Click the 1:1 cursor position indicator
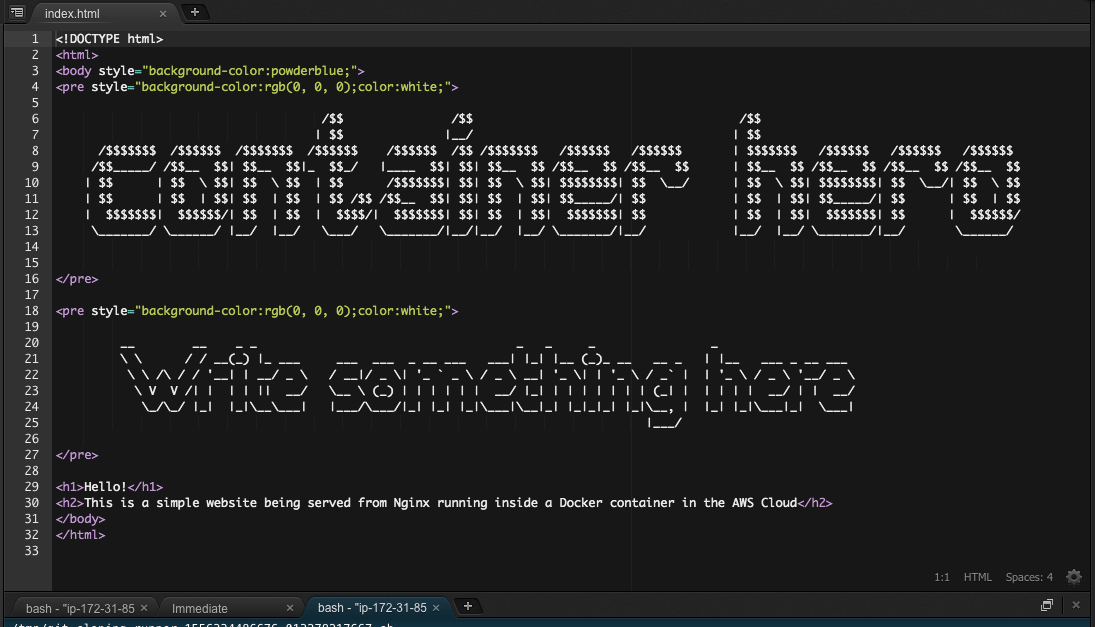Screen dimensions: 1095x627 coord(941,577)
